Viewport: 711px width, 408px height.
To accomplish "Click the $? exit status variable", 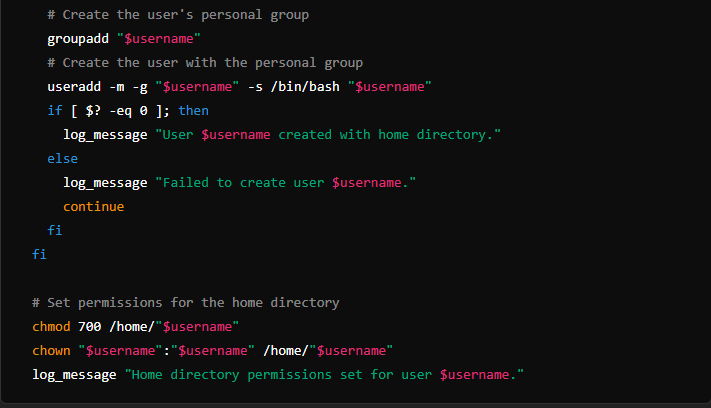I will [91, 110].
